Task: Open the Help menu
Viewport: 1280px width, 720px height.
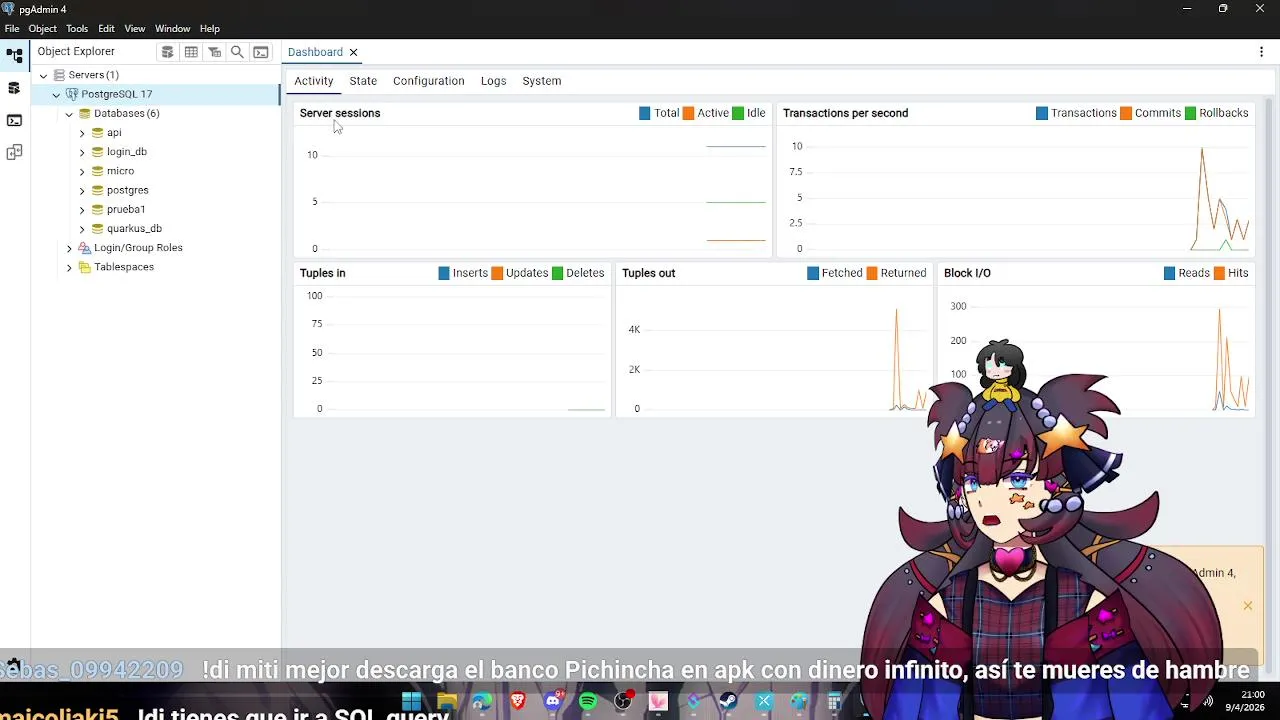Action: [209, 29]
